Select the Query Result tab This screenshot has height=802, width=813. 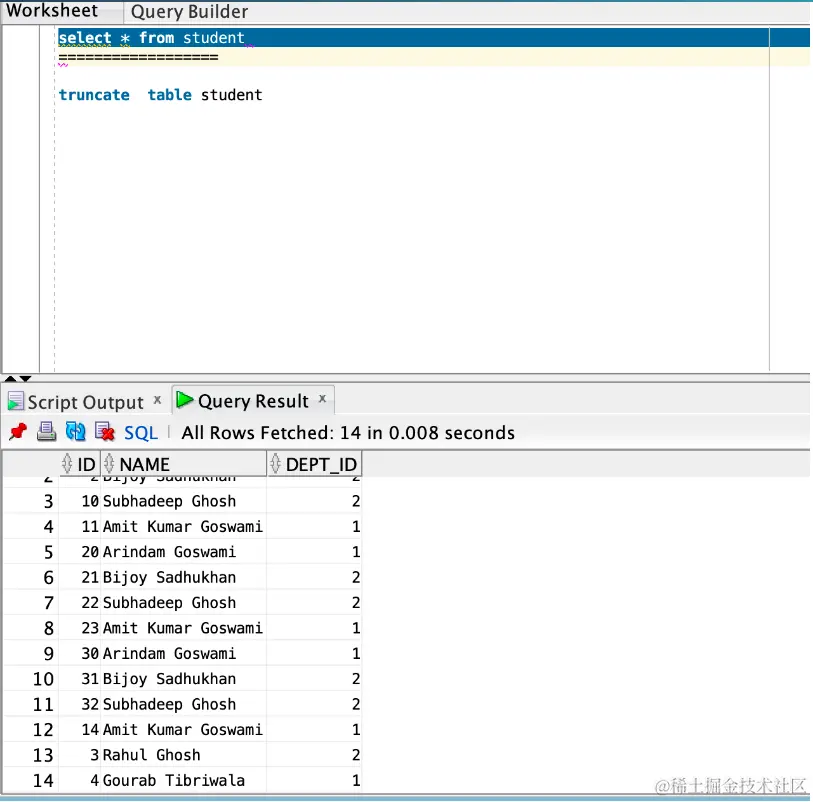(x=253, y=401)
